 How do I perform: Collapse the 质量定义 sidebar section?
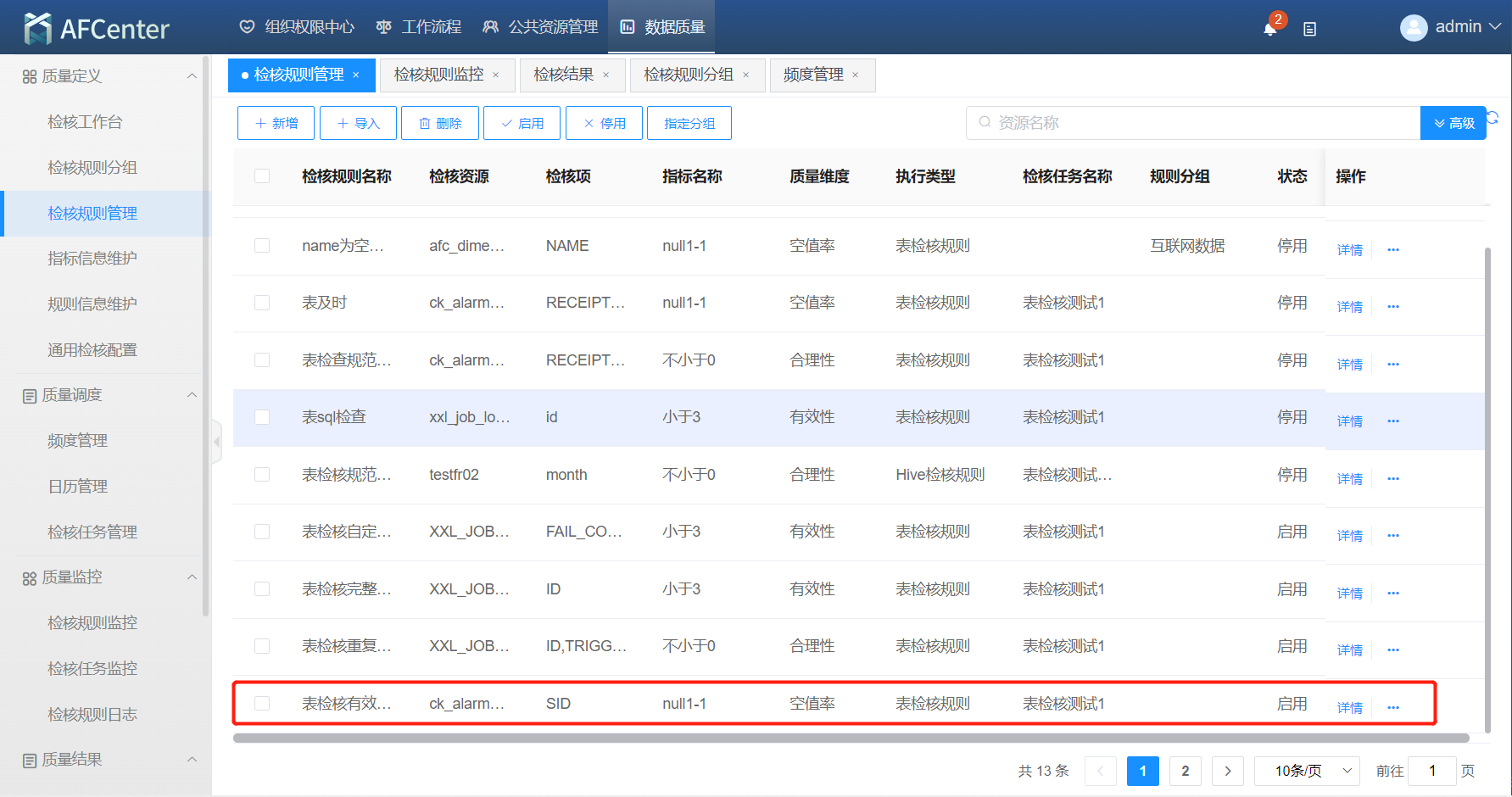tap(192, 76)
